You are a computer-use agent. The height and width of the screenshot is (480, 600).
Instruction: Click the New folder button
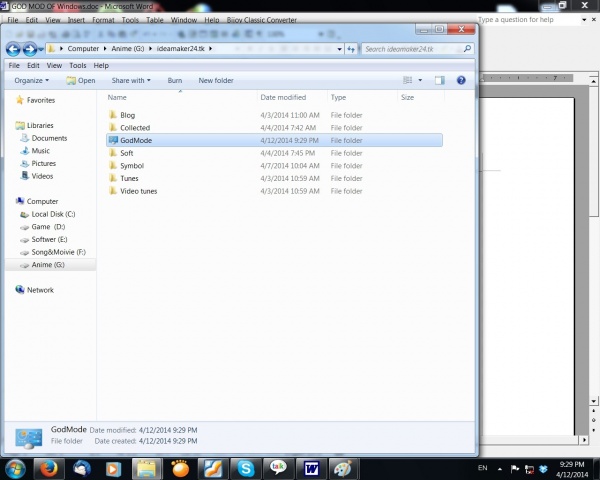coord(216,80)
